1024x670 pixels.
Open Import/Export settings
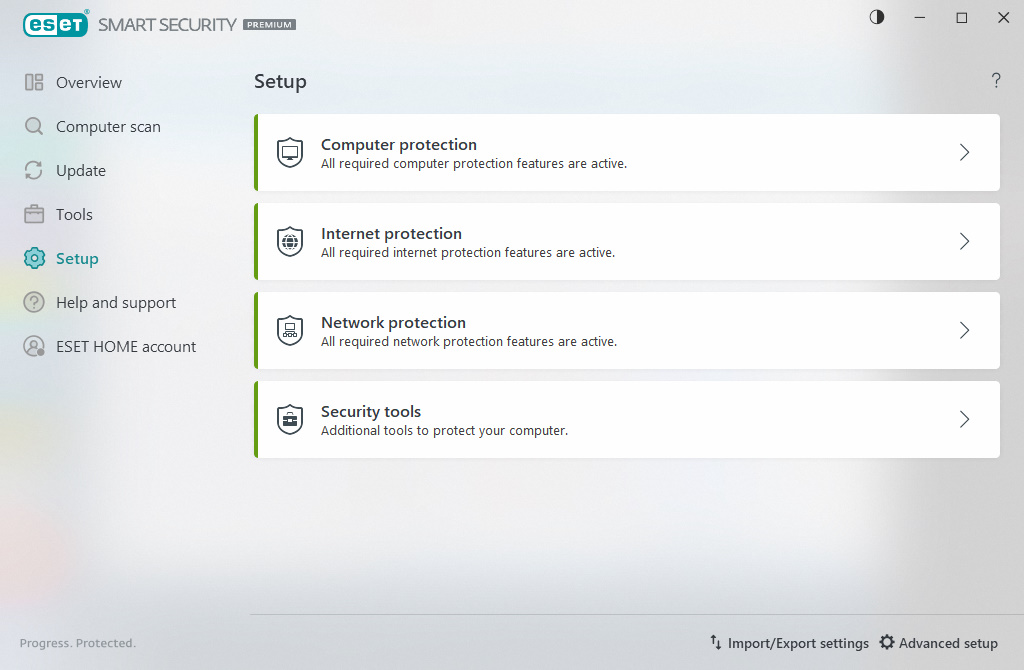[x=790, y=643]
